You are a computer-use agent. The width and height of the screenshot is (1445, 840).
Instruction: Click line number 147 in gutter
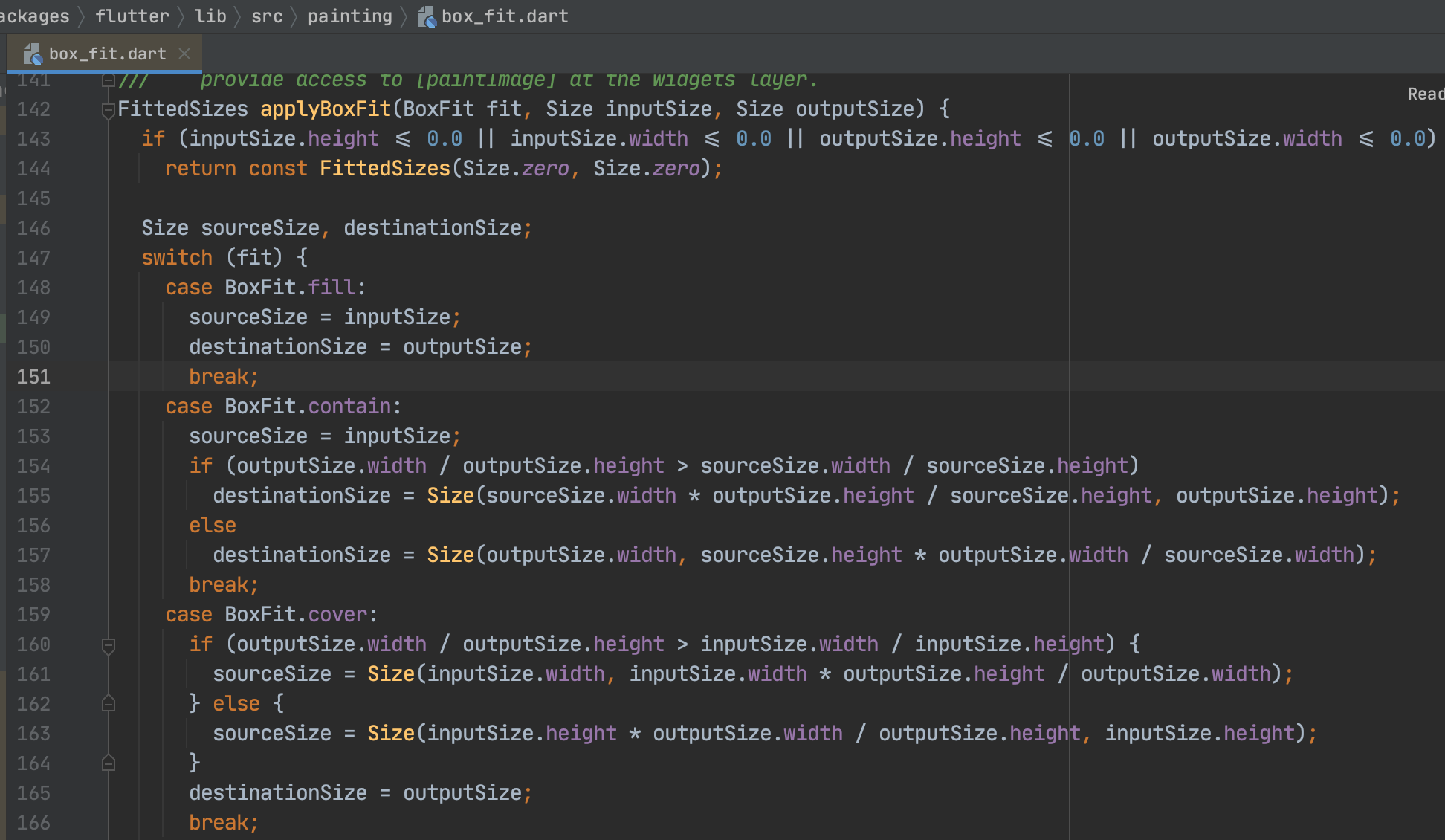[x=33, y=258]
